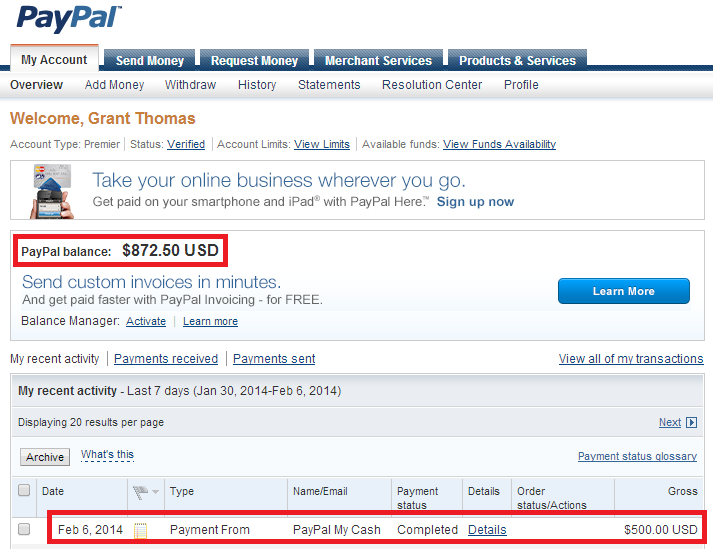Viewport: 713px width, 549px height.
Task: Select Withdraw in the submenu
Action: click(x=191, y=85)
